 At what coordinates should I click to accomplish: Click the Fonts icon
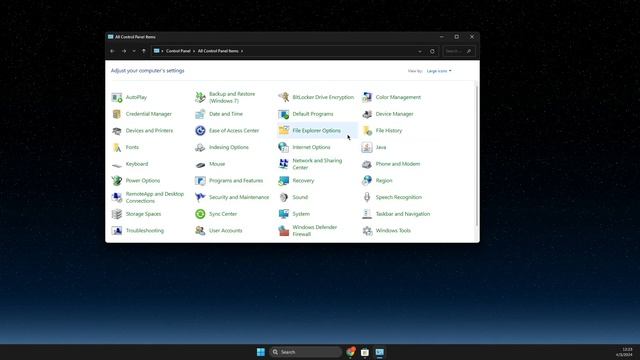tap(117, 148)
